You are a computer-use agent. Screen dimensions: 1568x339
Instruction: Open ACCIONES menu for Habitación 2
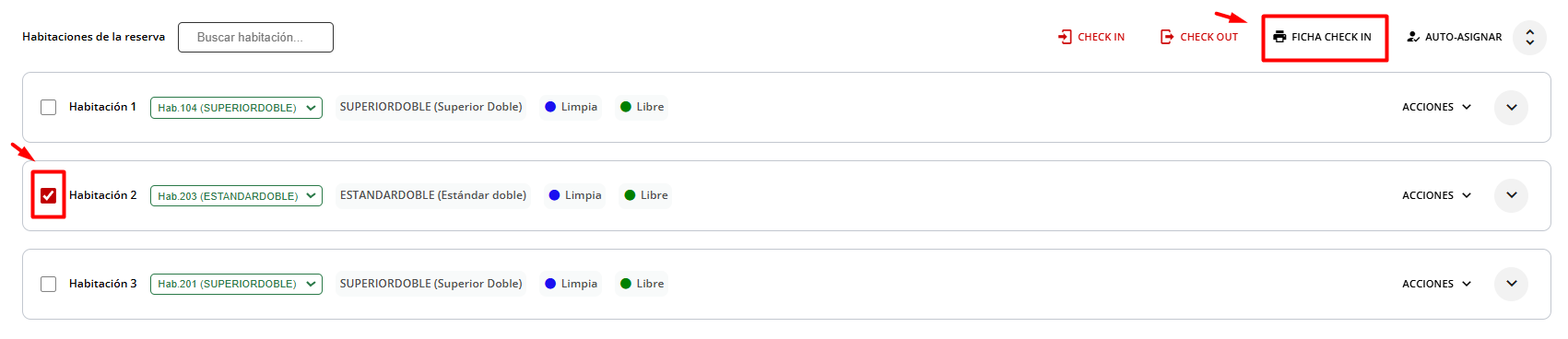click(1436, 195)
